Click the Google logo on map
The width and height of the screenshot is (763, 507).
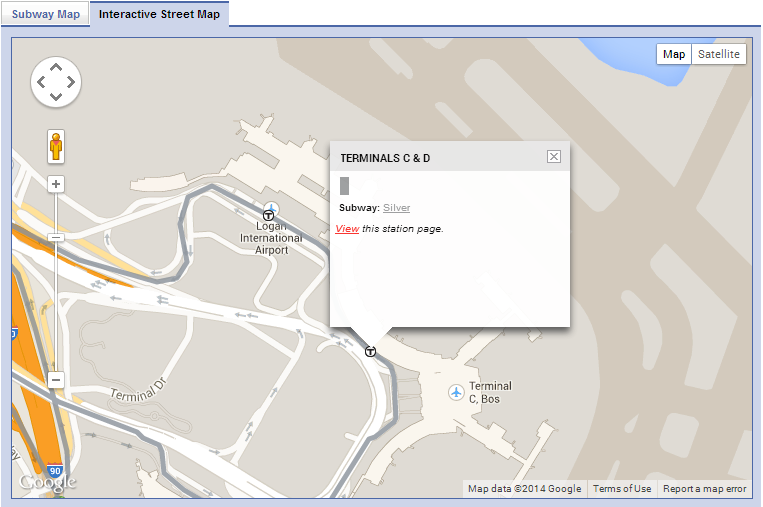pos(47,482)
